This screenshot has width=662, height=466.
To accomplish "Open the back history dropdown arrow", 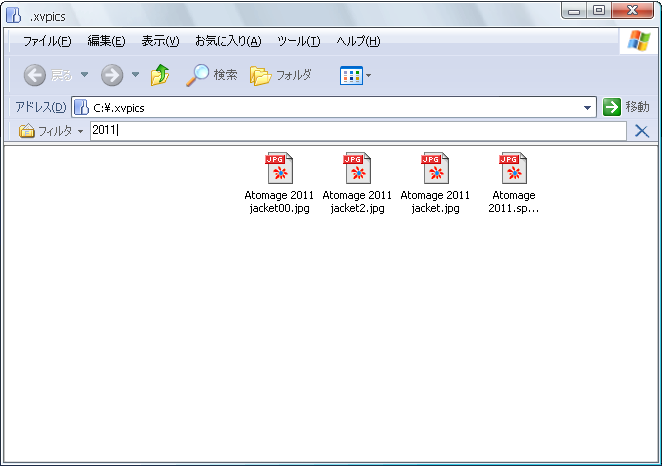I will point(84,75).
